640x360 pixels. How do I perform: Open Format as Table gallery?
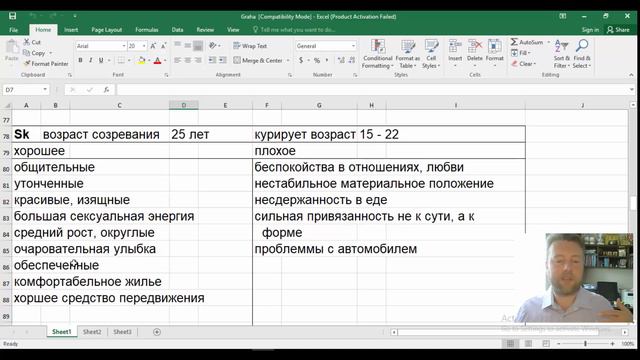[x=407, y=54]
